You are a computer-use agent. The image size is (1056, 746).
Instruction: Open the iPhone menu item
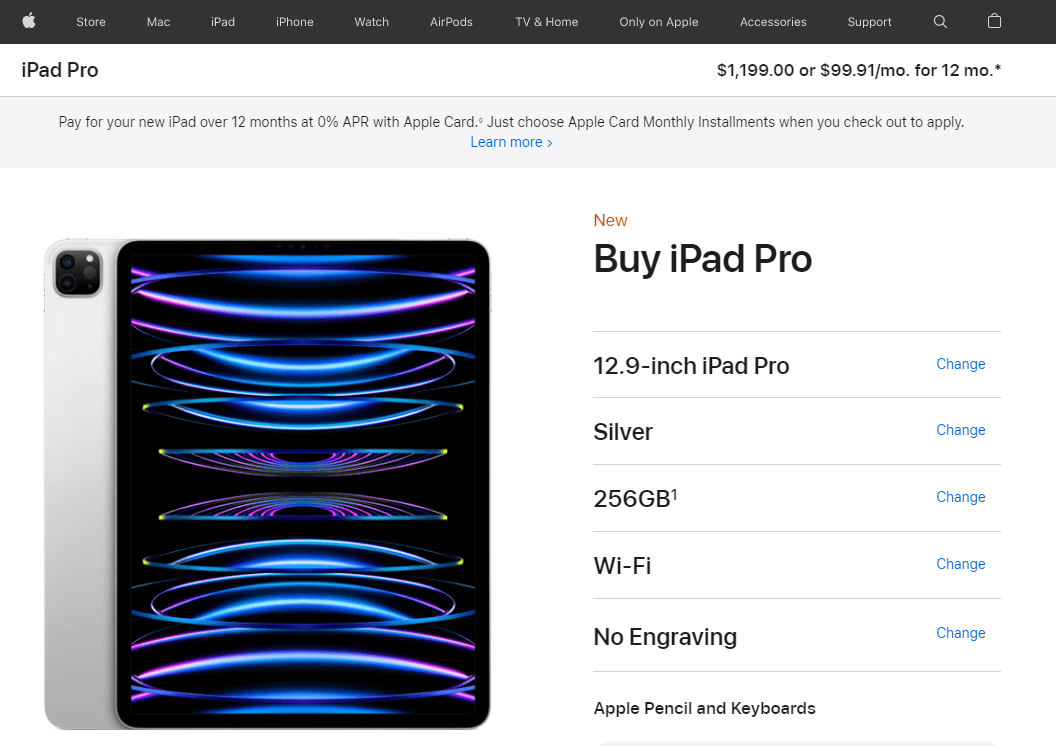294,21
